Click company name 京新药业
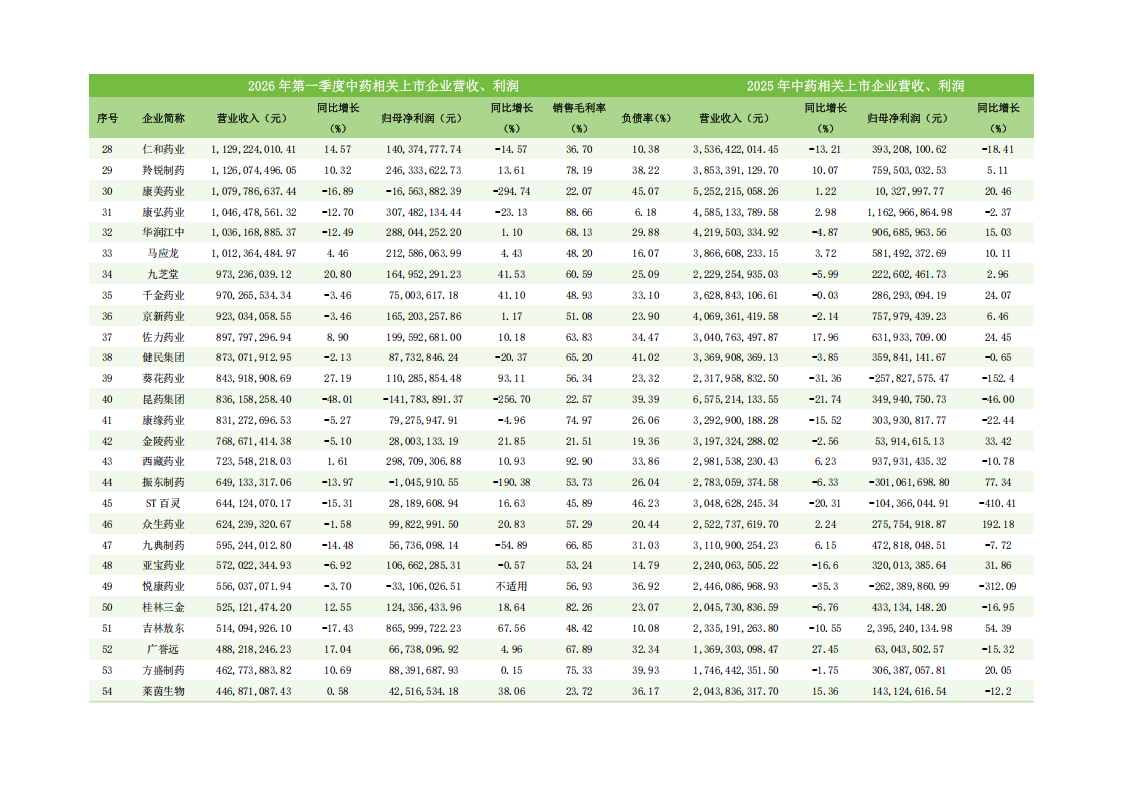 163,316
